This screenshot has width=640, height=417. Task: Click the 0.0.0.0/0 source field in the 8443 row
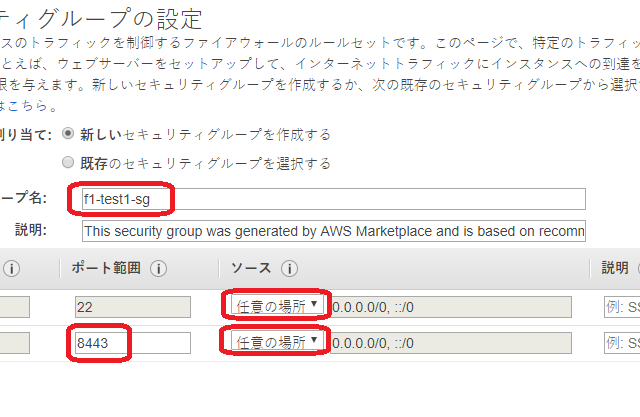(450, 344)
